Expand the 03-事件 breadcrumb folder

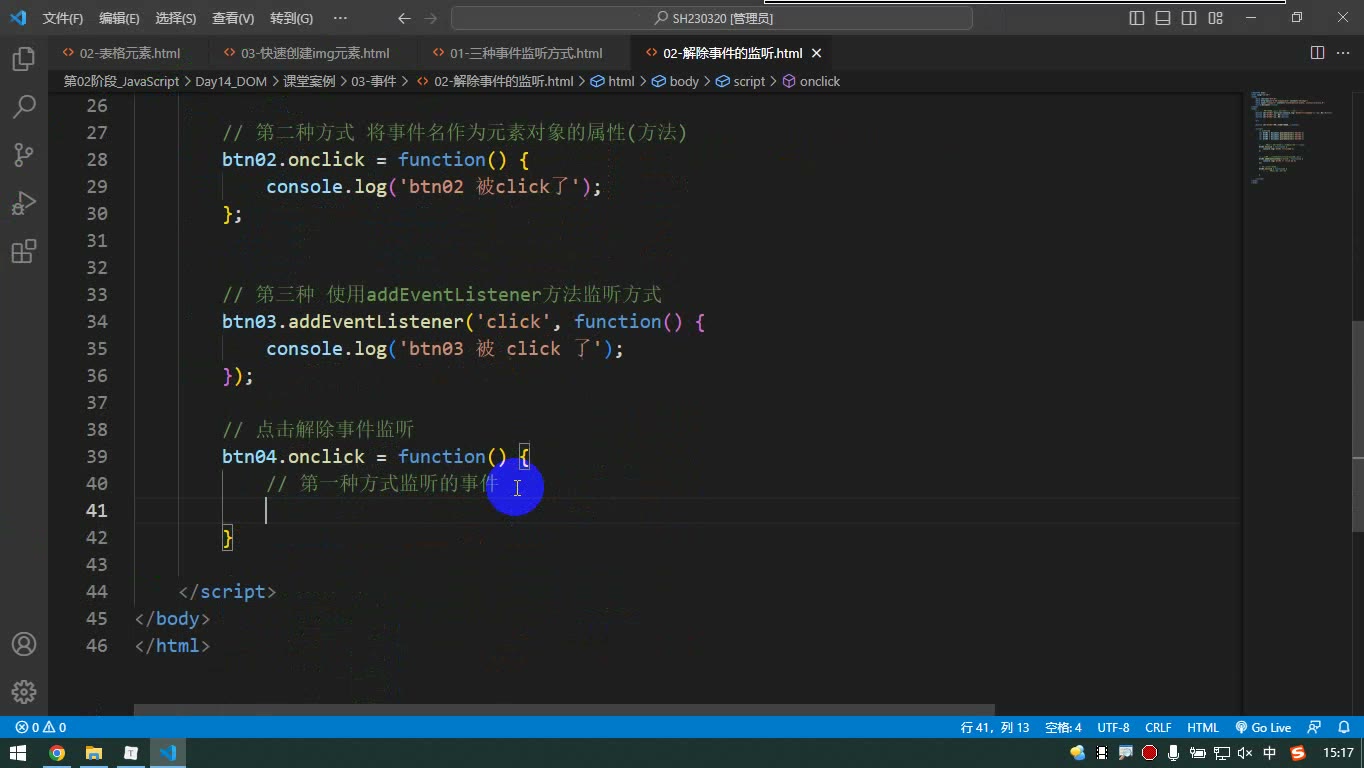click(374, 82)
